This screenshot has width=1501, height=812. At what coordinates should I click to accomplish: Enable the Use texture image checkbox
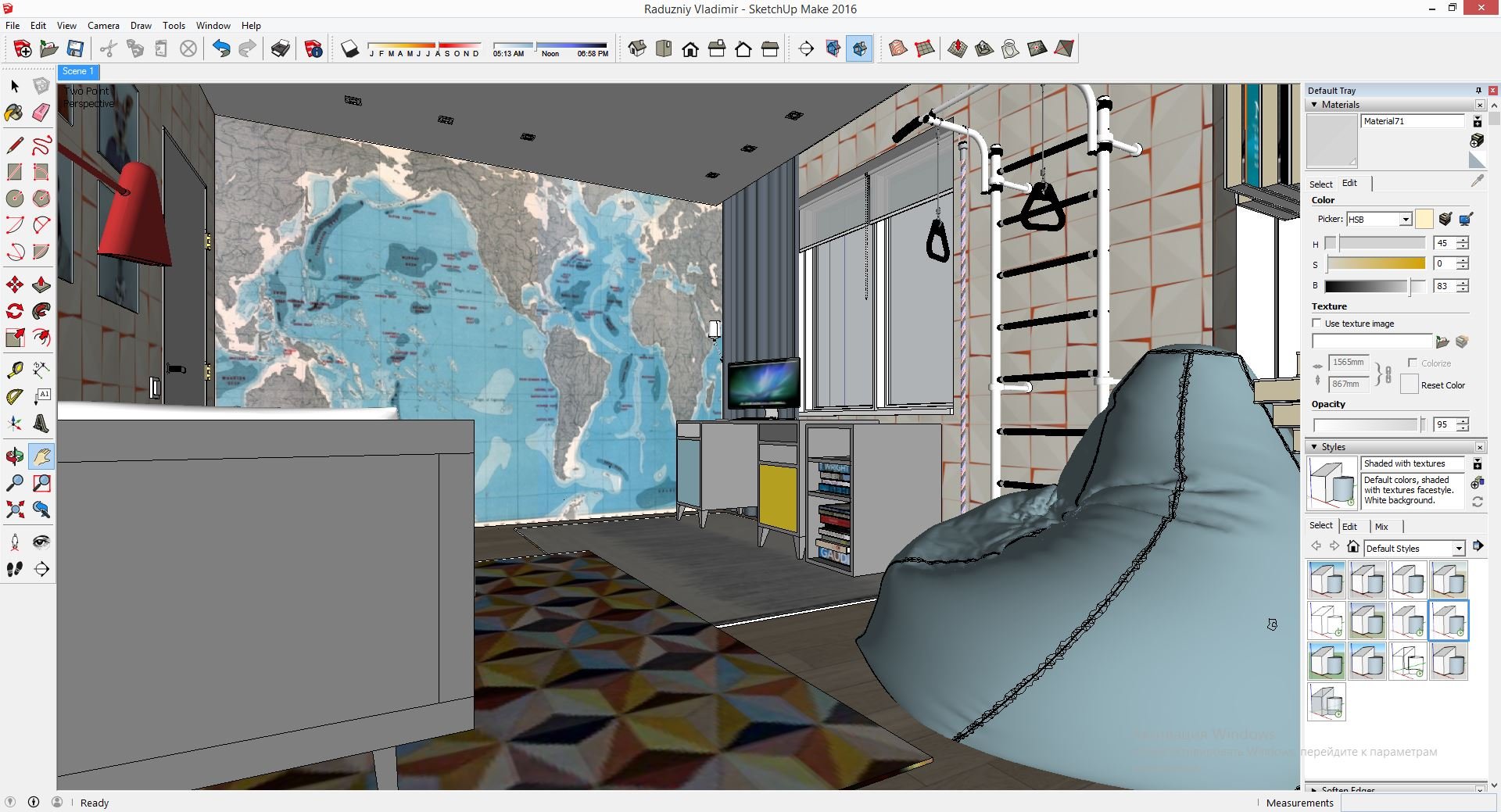[1317, 324]
